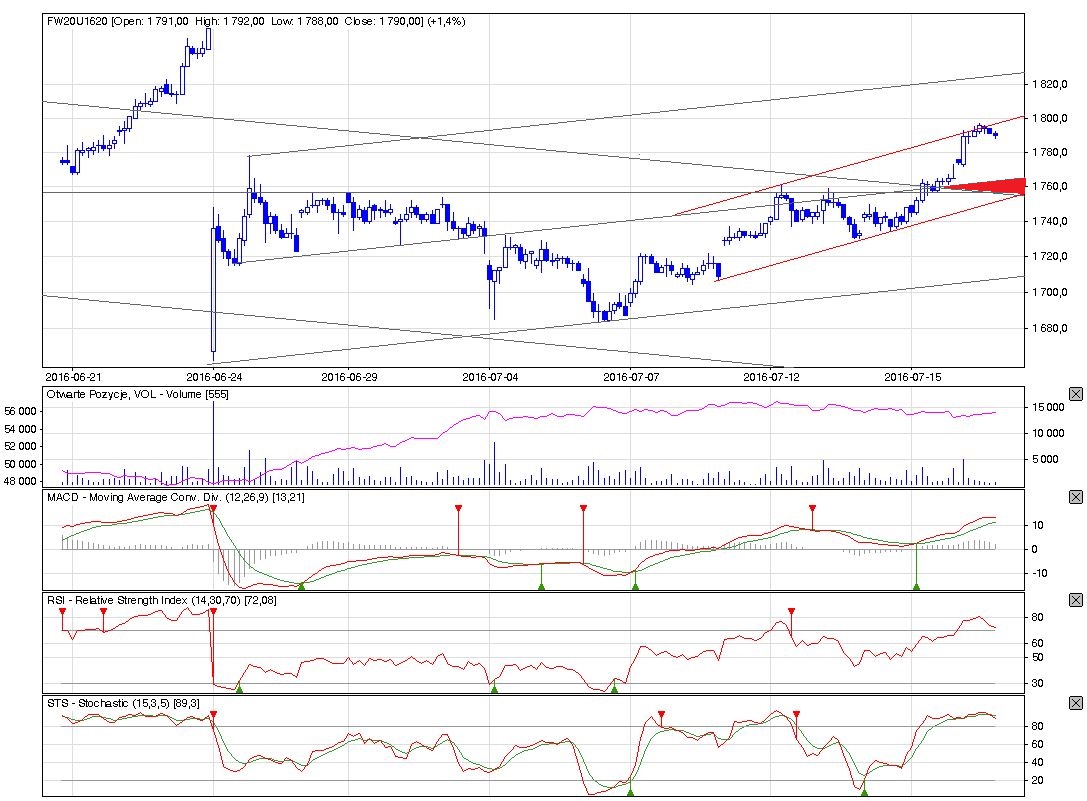
Task: Select the rightmost red sell marker in RSI
Action: pyautogui.click(x=791, y=611)
